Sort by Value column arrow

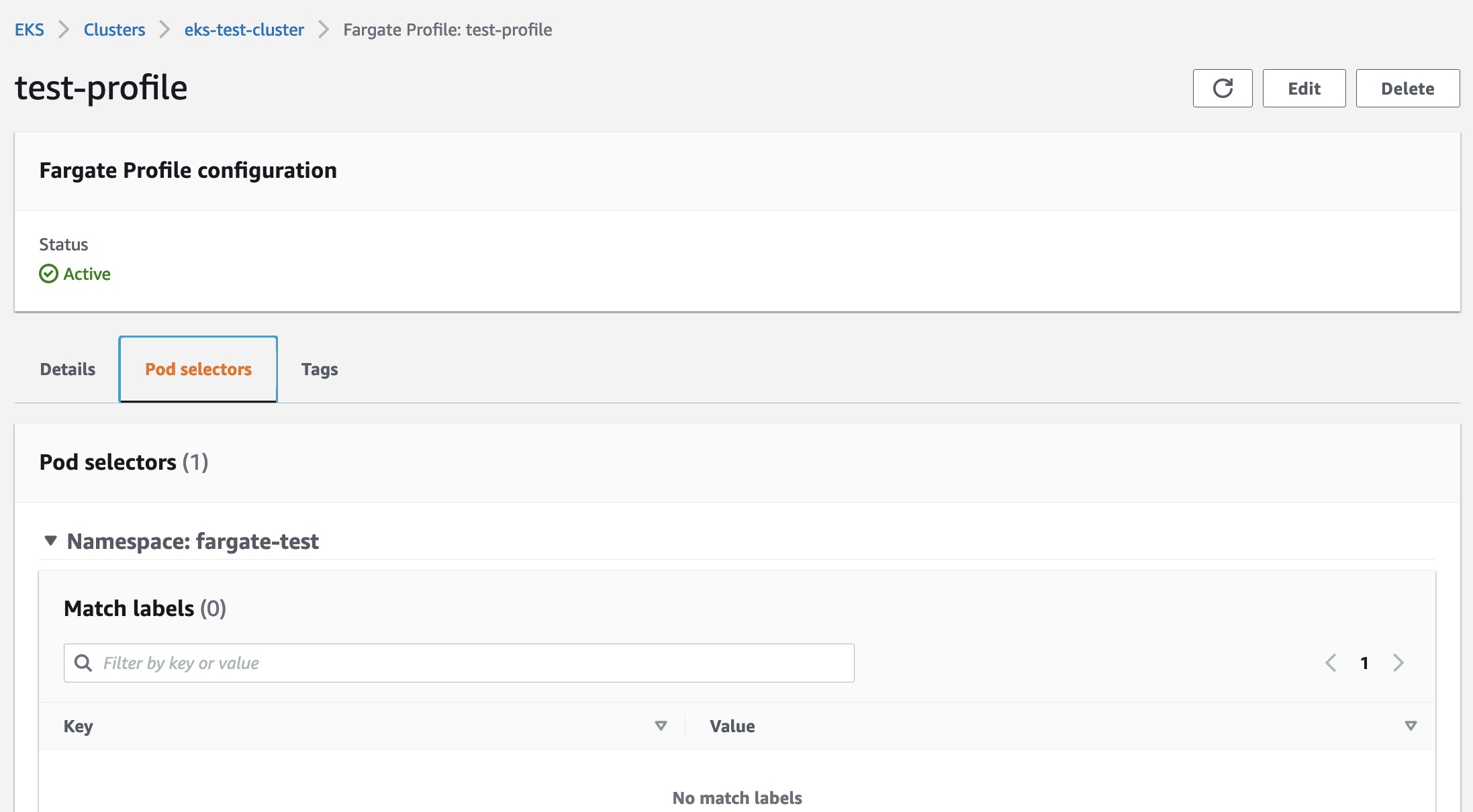(1411, 726)
